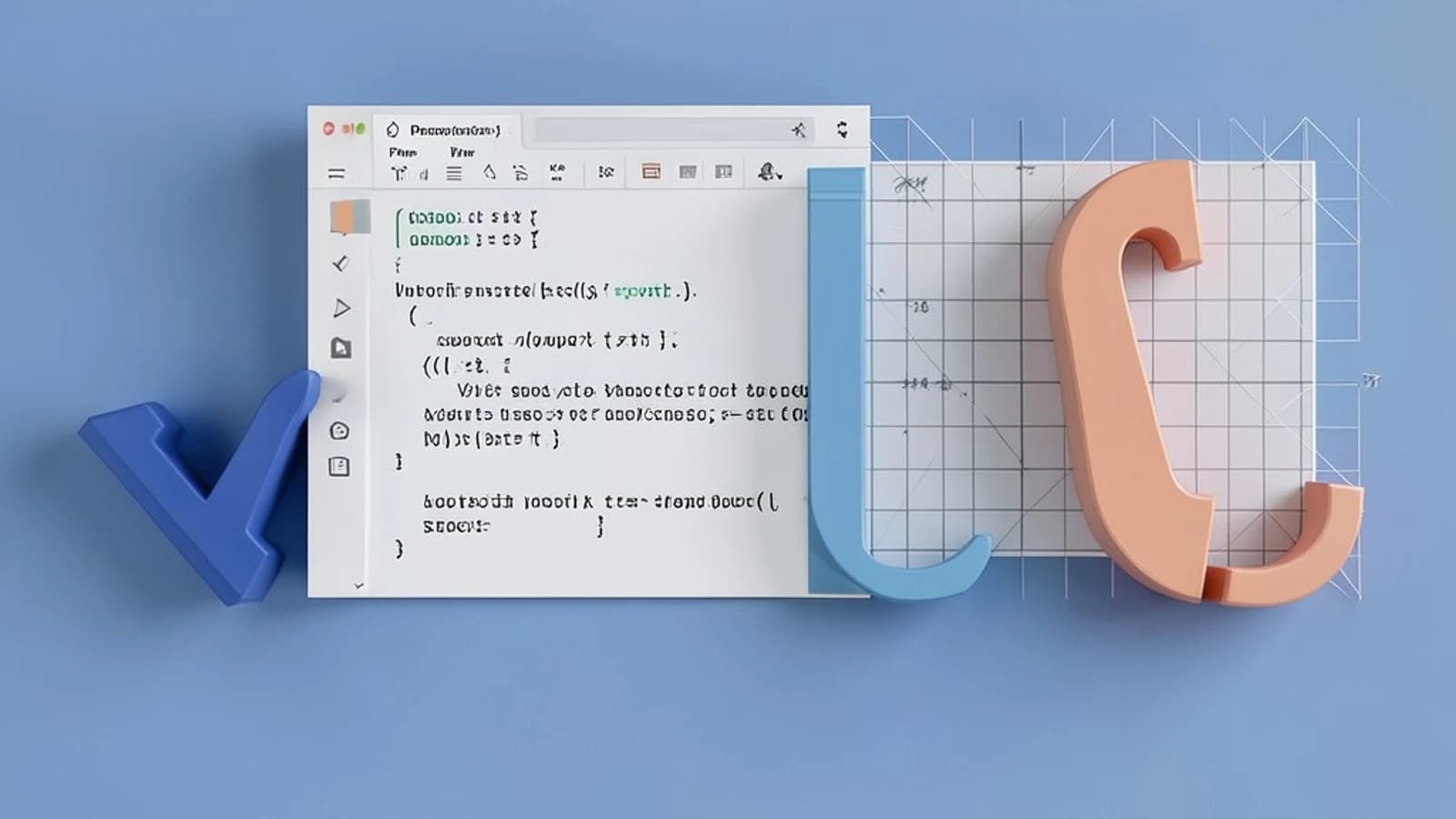Viewport: 1456px width, 819px height.
Task: Click into the grey address bar
Action: tap(673, 130)
